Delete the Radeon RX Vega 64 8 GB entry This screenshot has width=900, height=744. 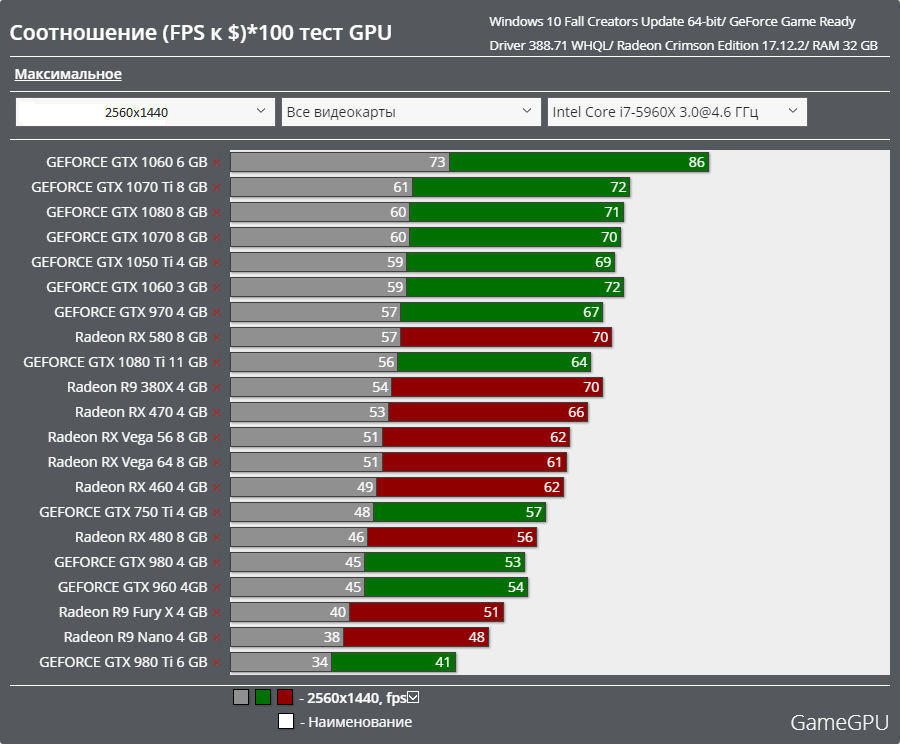pos(216,463)
